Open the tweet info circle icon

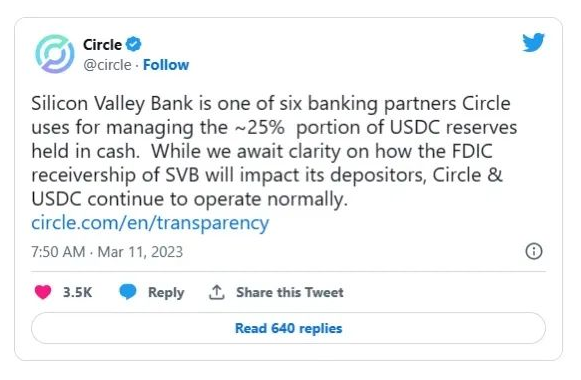click(x=534, y=251)
